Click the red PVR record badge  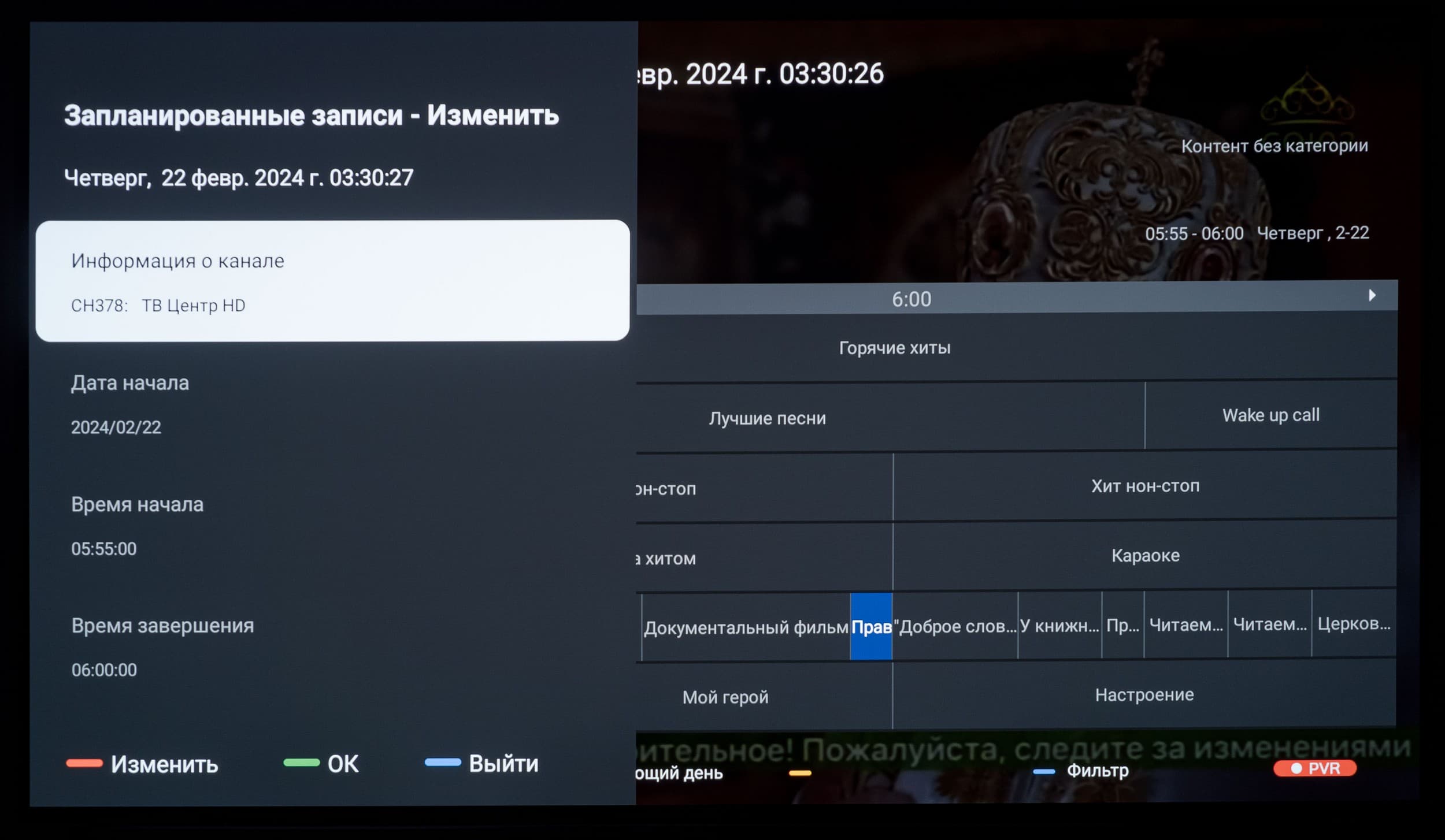1314,768
